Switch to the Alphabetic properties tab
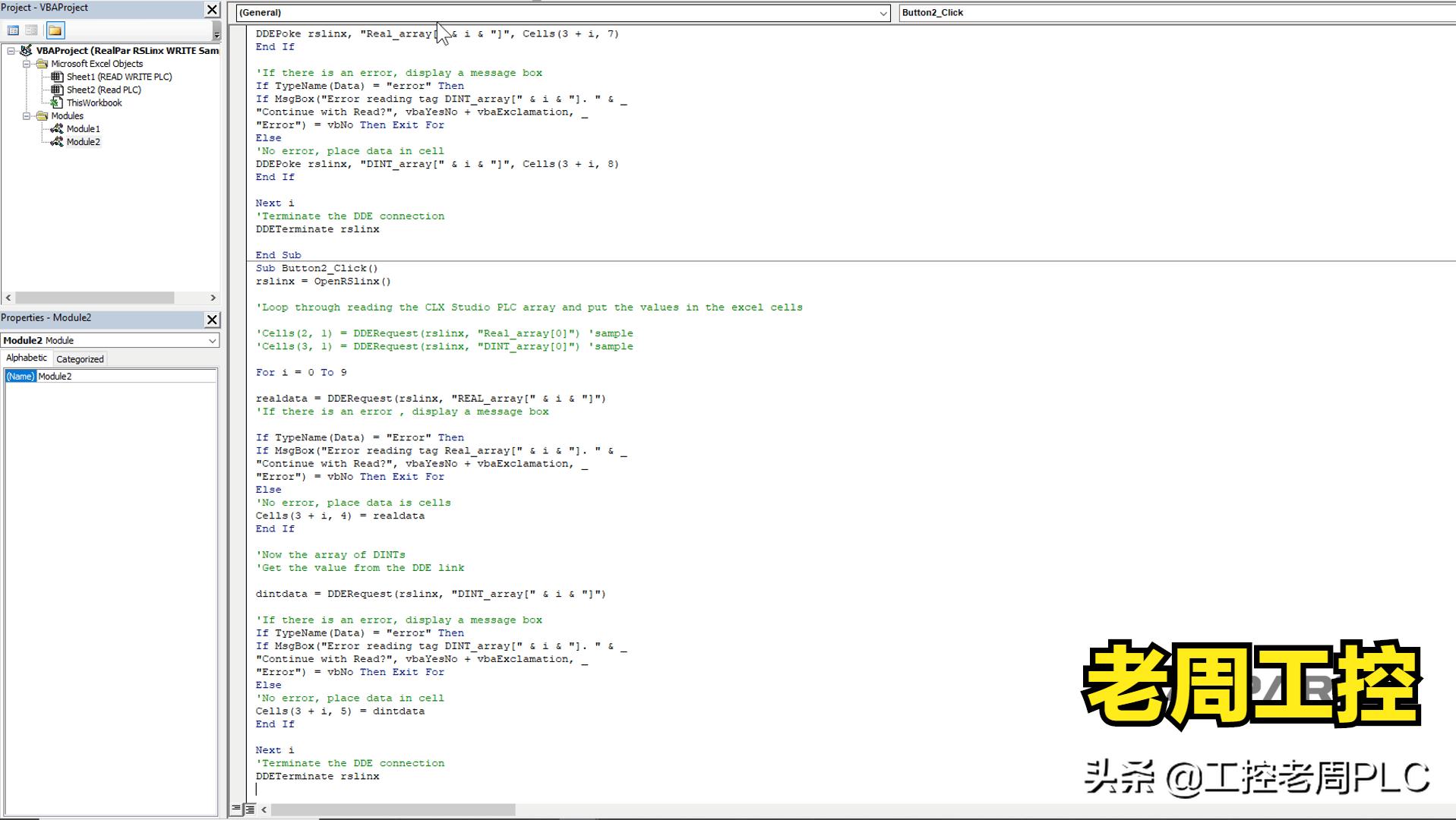 [27, 358]
